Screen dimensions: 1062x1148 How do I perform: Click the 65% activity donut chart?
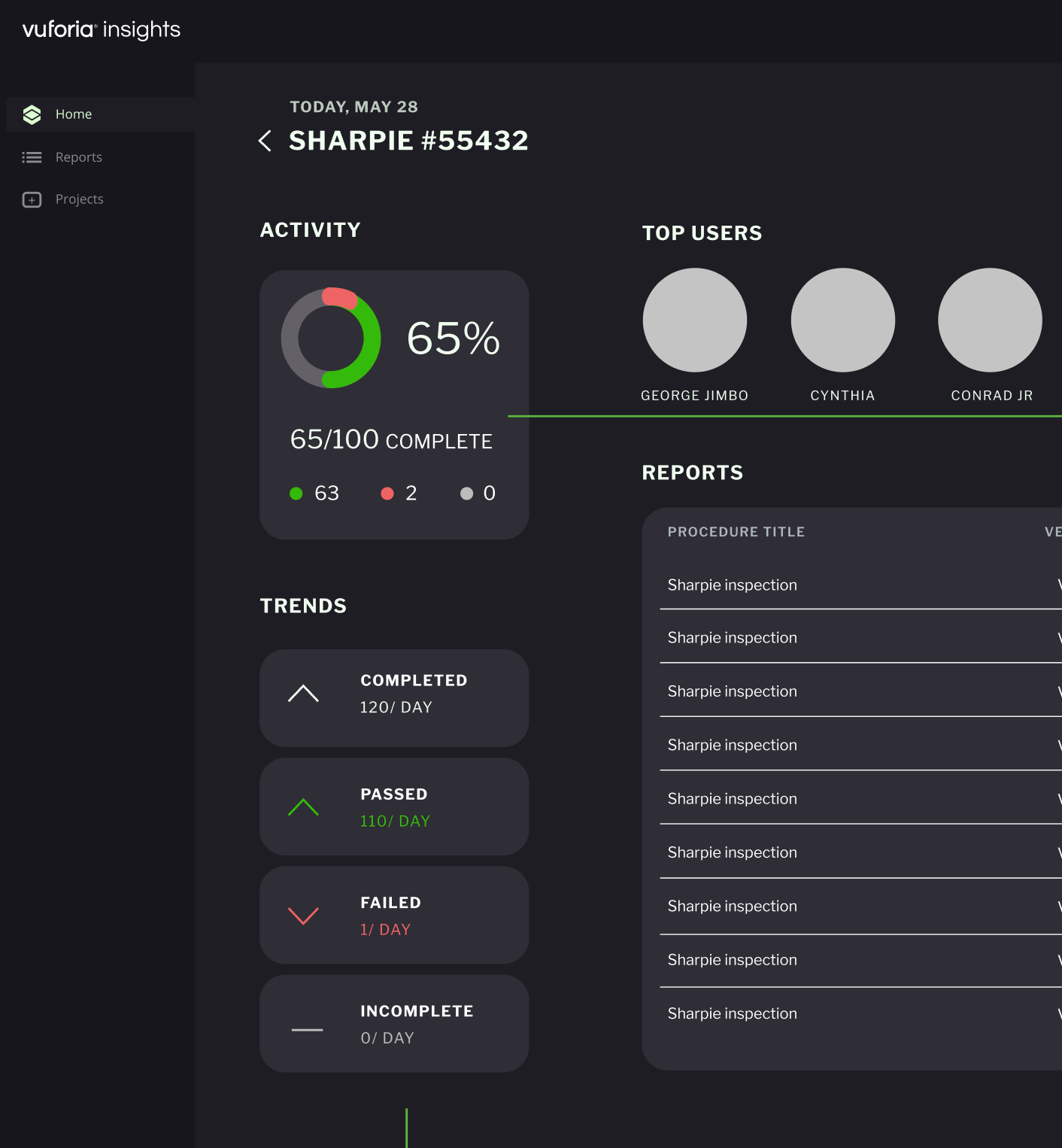click(331, 338)
